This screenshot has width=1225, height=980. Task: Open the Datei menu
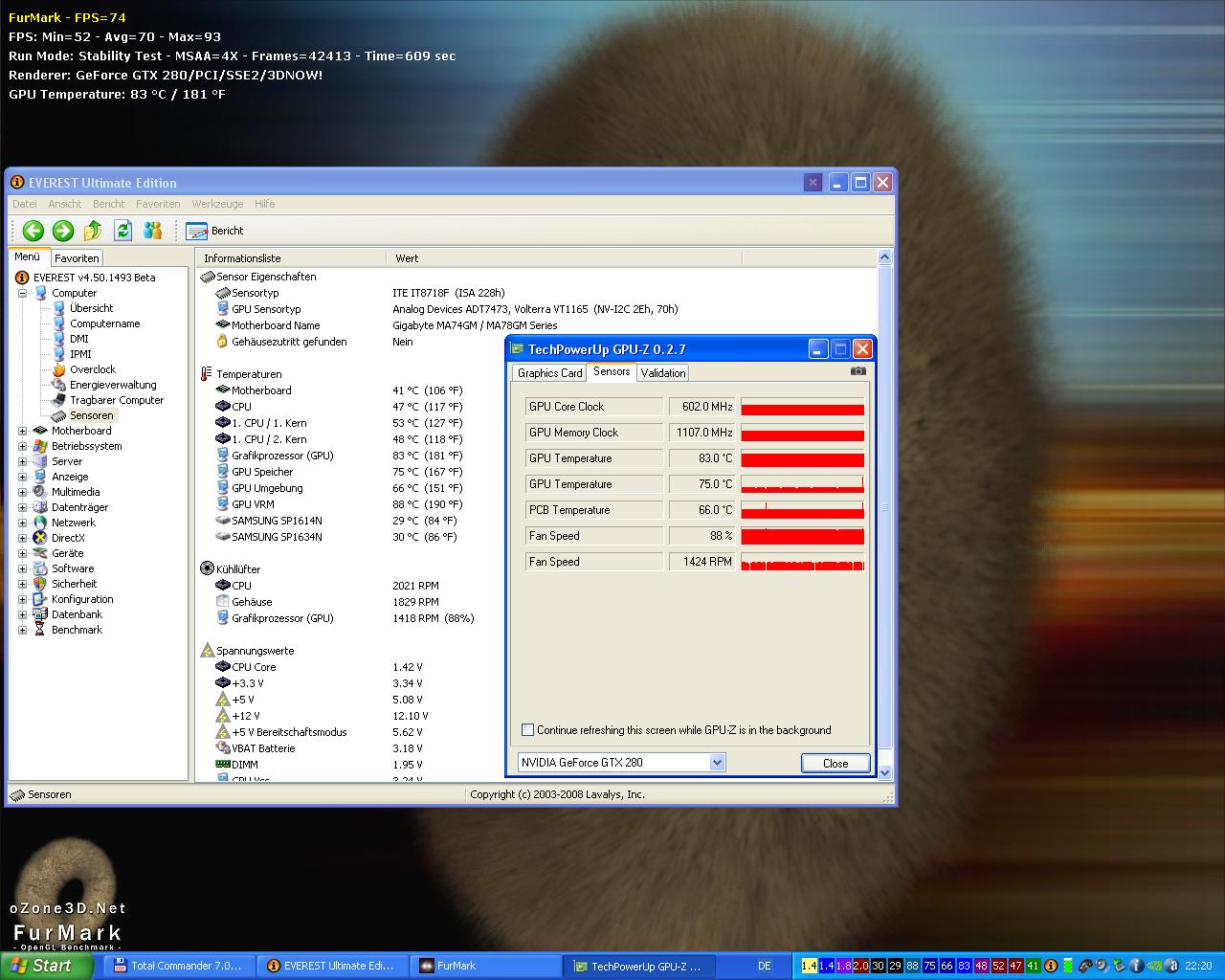pyautogui.click(x=25, y=204)
